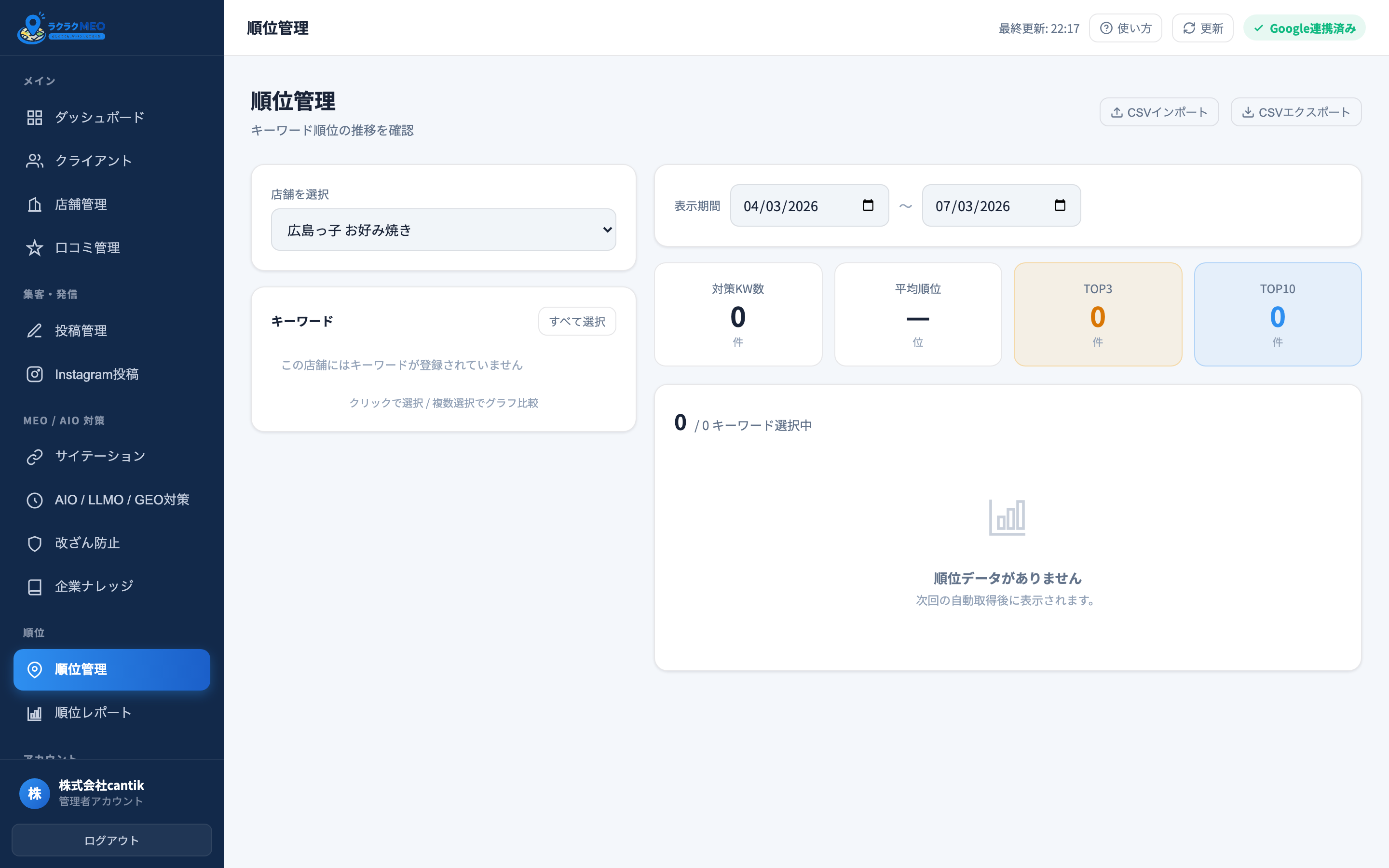Image resolution: width=1389 pixels, height=868 pixels.
Task: Click the 投稿管理 pencil icon
Action: [x=34, y=331]
